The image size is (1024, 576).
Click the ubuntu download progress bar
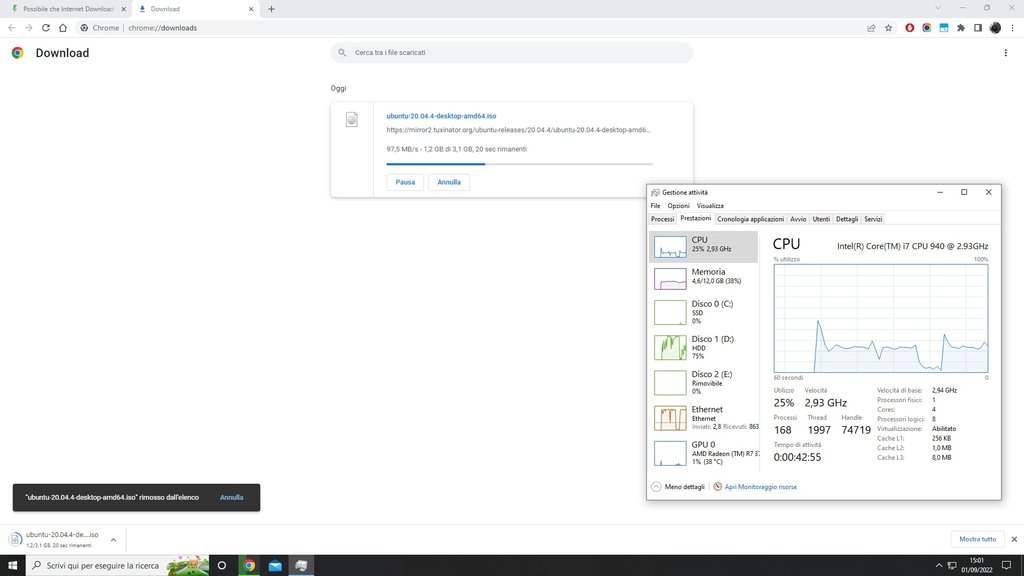pos(519,164)
